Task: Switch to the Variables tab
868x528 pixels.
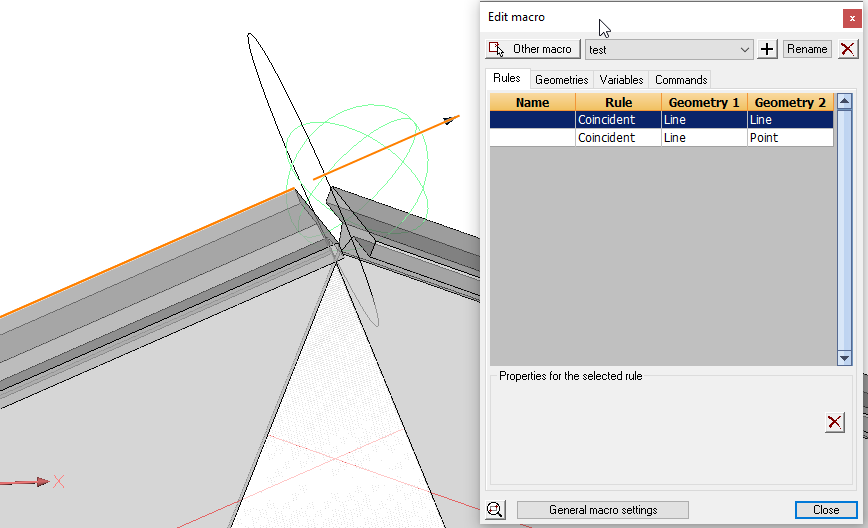Action: pos(621,80)
